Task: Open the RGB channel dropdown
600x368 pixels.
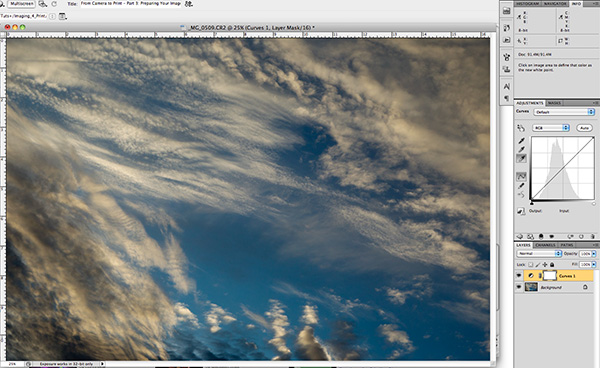Action: 551,128
